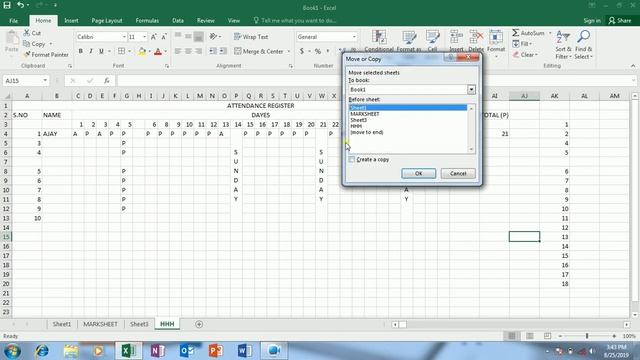640x360 pixels.
Task: Click the Cut icon
Action: (27, 33)
